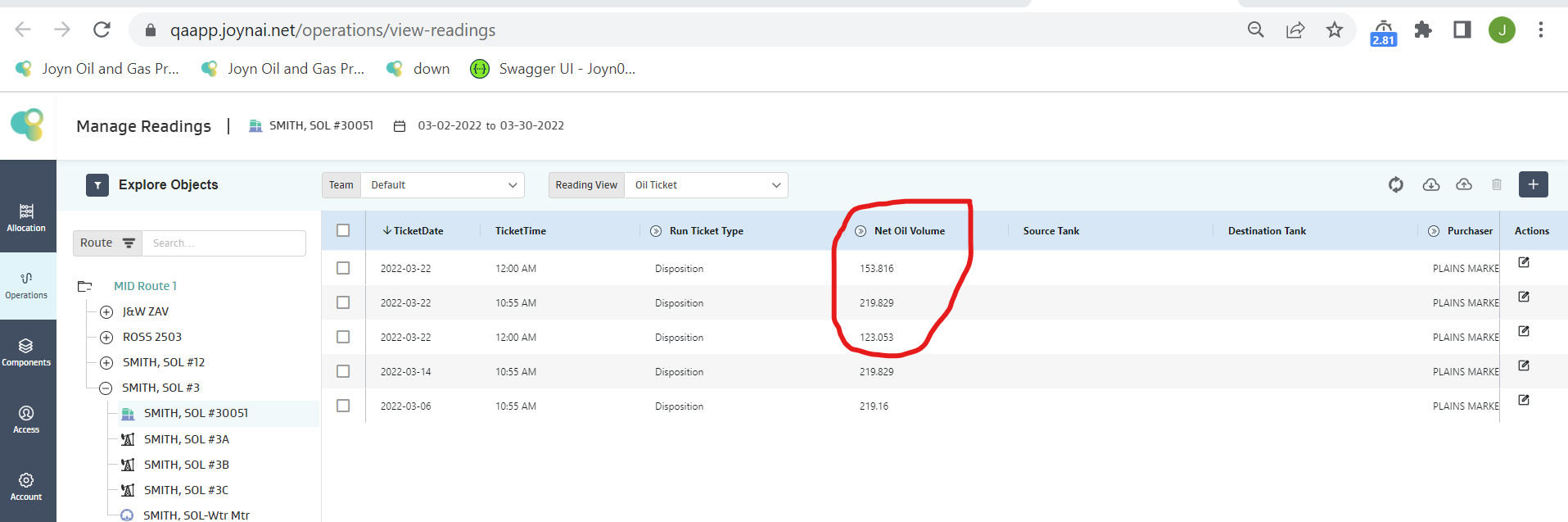
Task: Toggle the select-all header checkbox
Action: 343,230
